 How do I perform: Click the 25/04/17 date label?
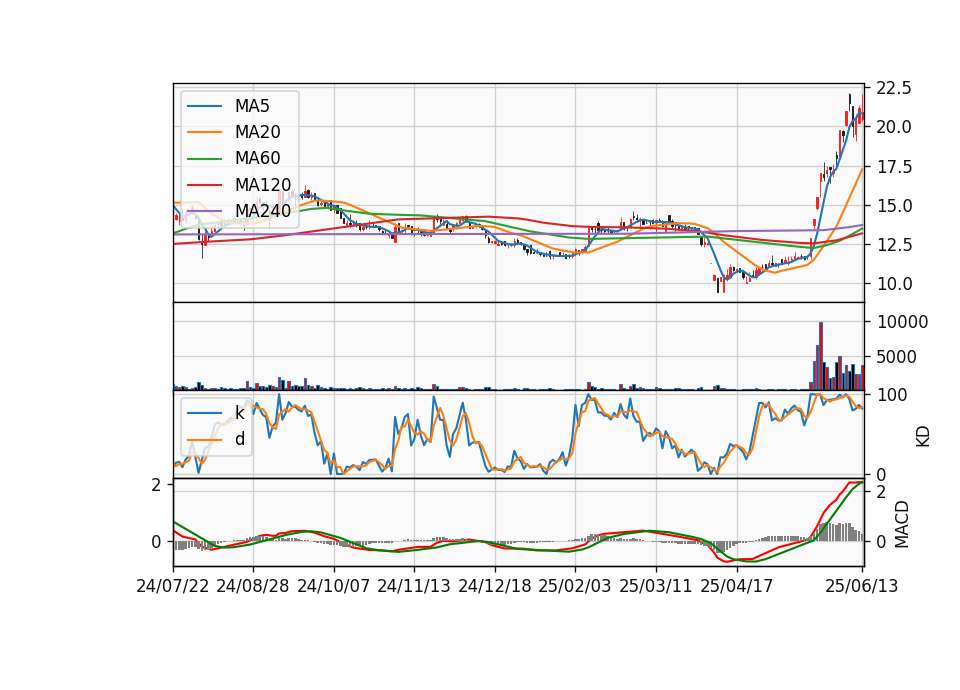click(737, 586)
